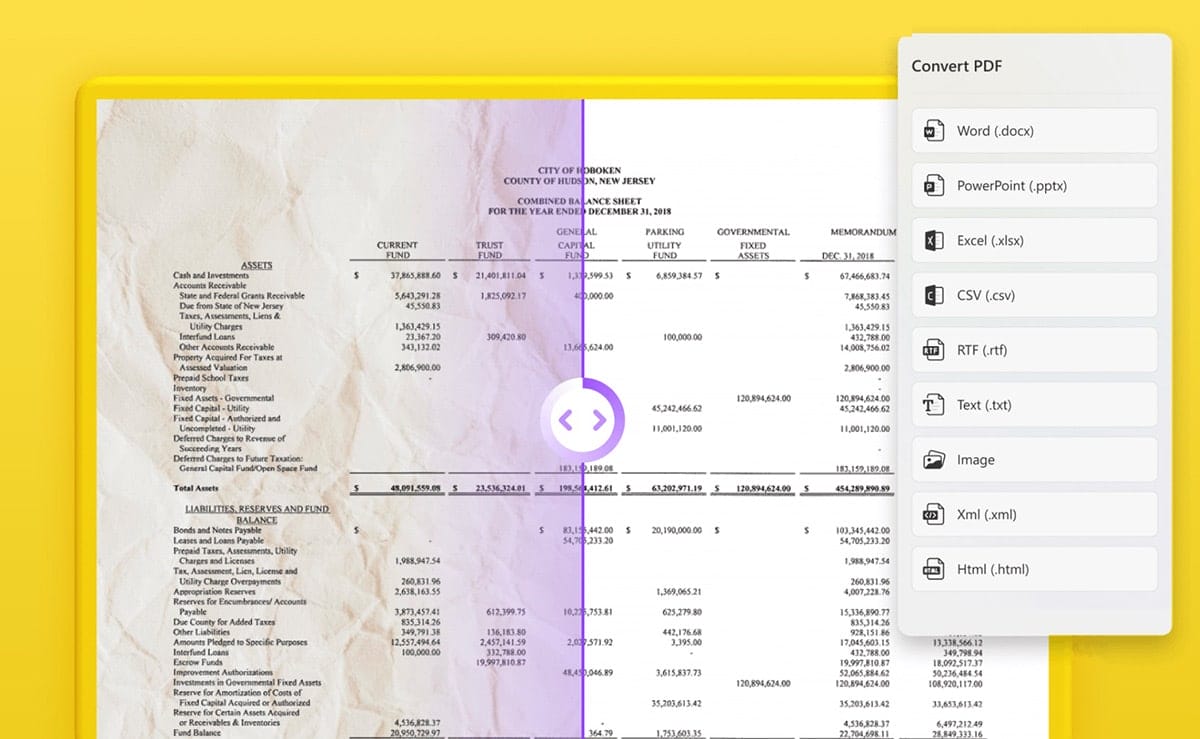Screen dimensions: 1200x739
Task: Grab the circular before/after comparison slider handle
Action: [582, 420]
